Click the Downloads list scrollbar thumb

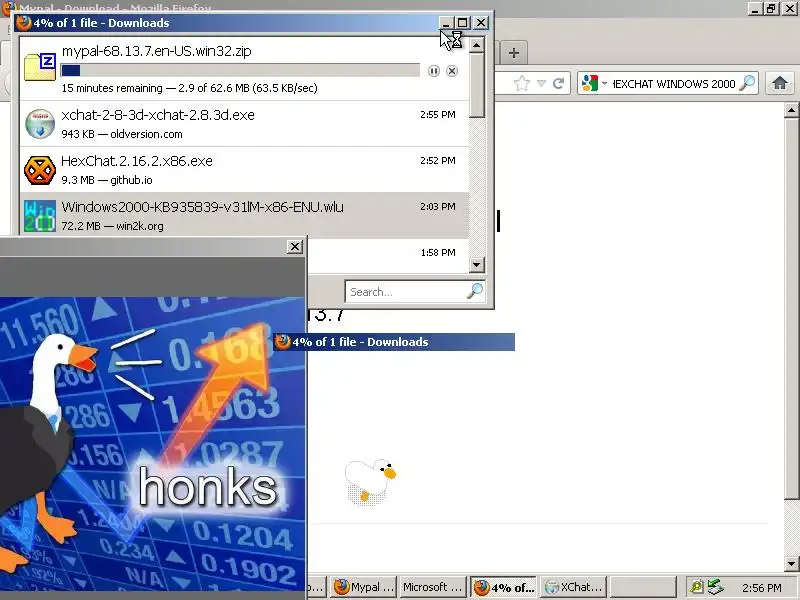pyautogui.click(x=477, y=86)
